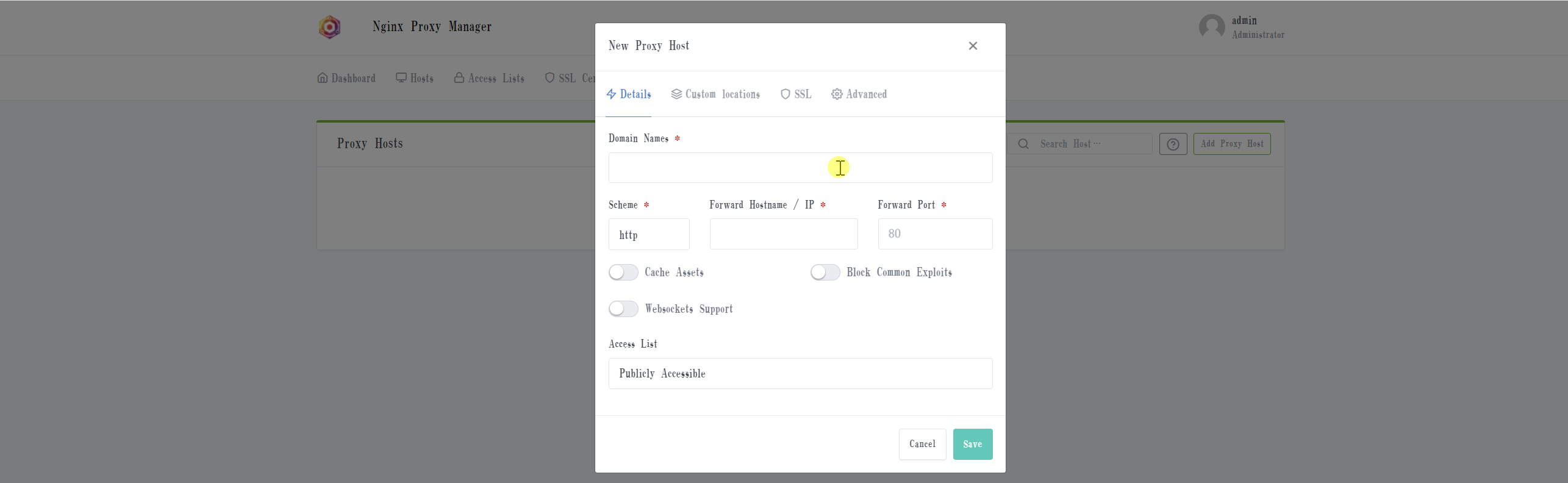Switch to the Custom locations tab
The image size is (1568, 483).
715,95
